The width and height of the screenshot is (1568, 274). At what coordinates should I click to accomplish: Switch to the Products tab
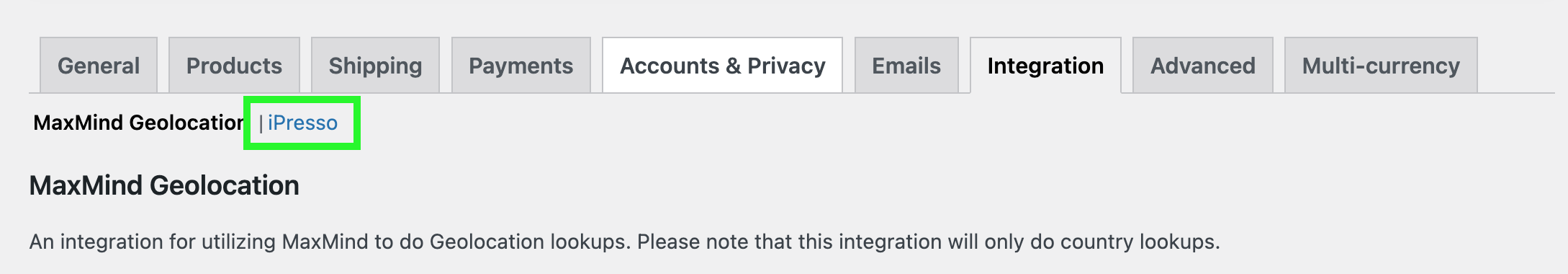coord(234,66)
